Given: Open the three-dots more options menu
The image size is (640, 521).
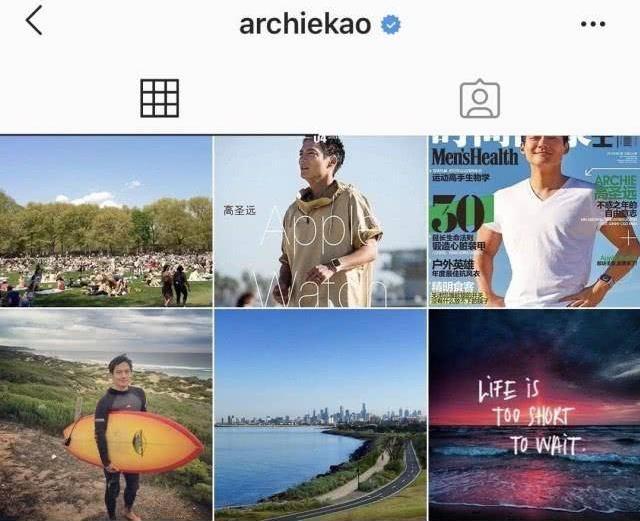Looking at the screenshot, I should pos(593,24).
